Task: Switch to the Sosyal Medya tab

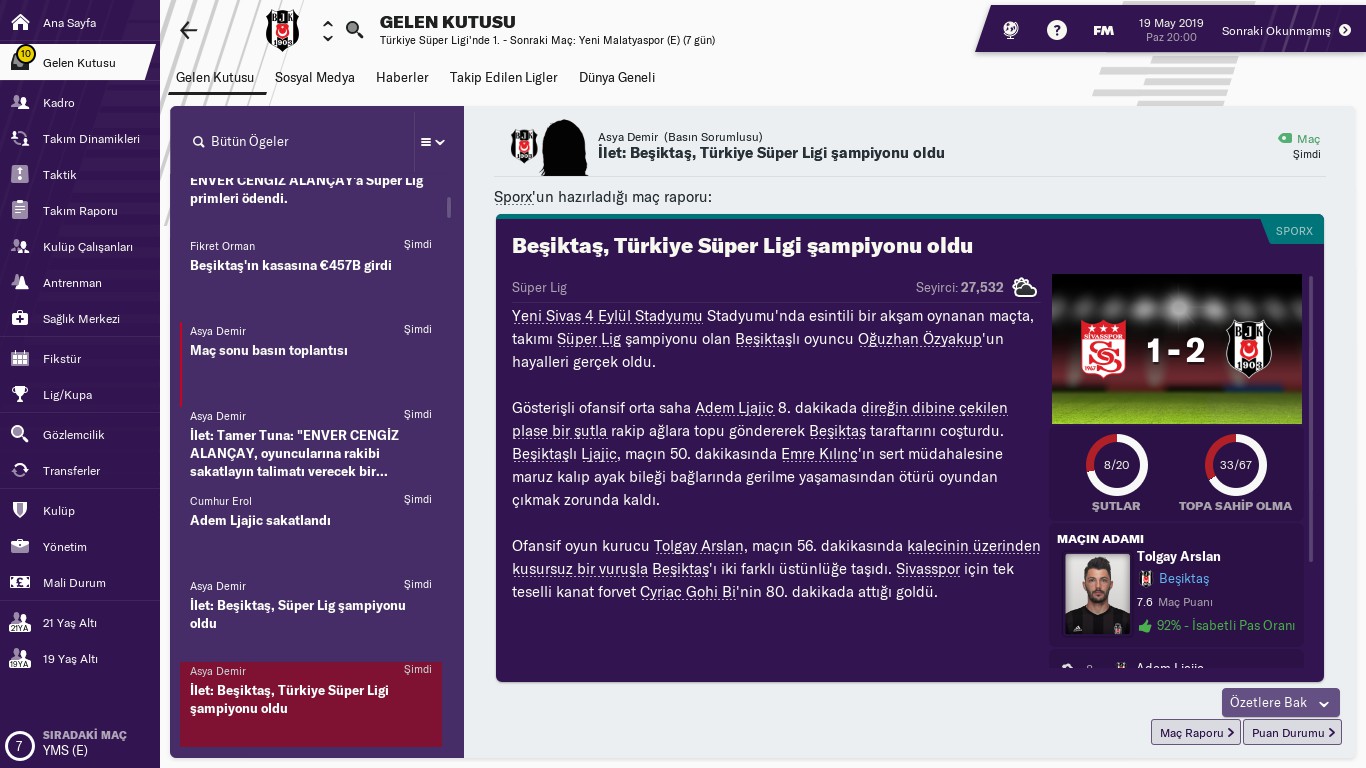Action: coord(315,77)
